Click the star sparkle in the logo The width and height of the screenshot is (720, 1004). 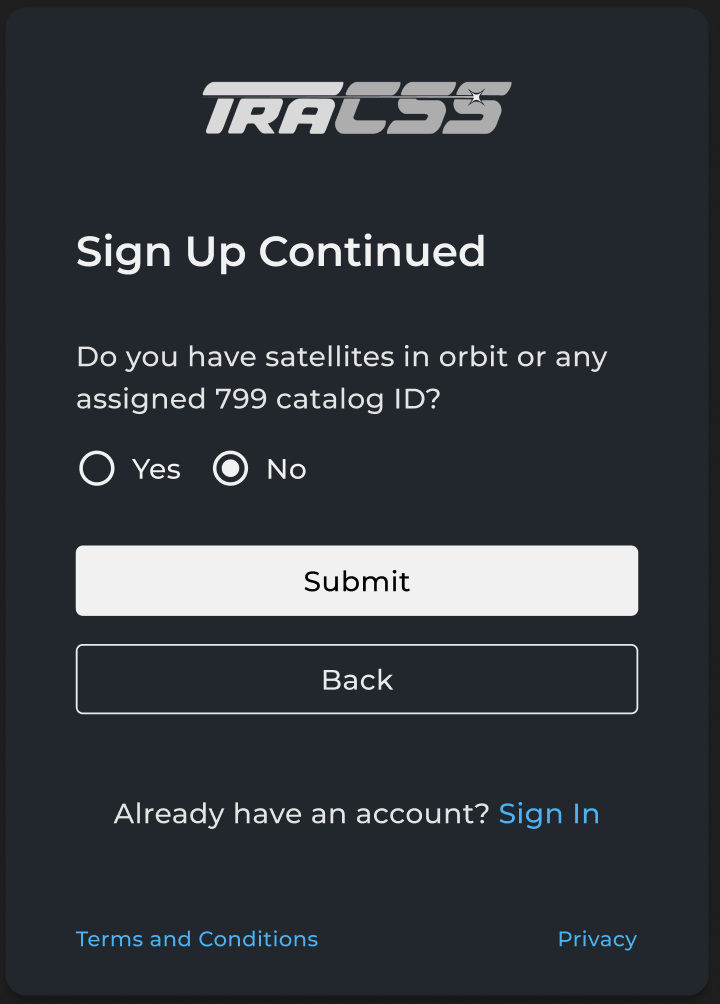pos(477,97)
